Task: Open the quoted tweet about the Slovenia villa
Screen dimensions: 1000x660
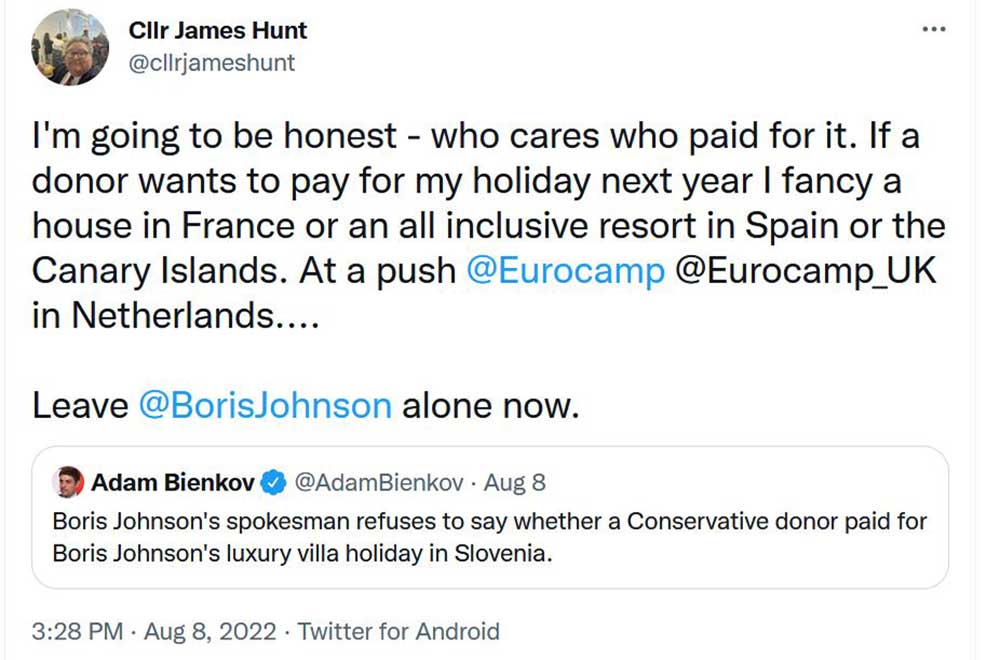Action: (x=490, y=537)
